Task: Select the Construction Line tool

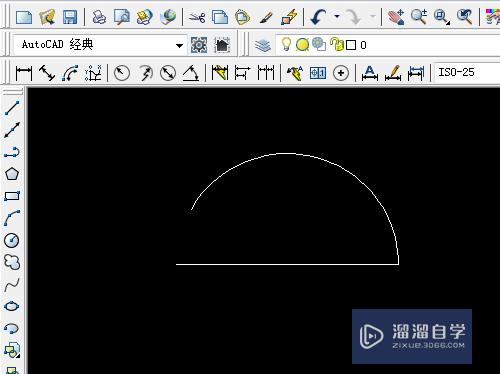Action: click(12, 130)
